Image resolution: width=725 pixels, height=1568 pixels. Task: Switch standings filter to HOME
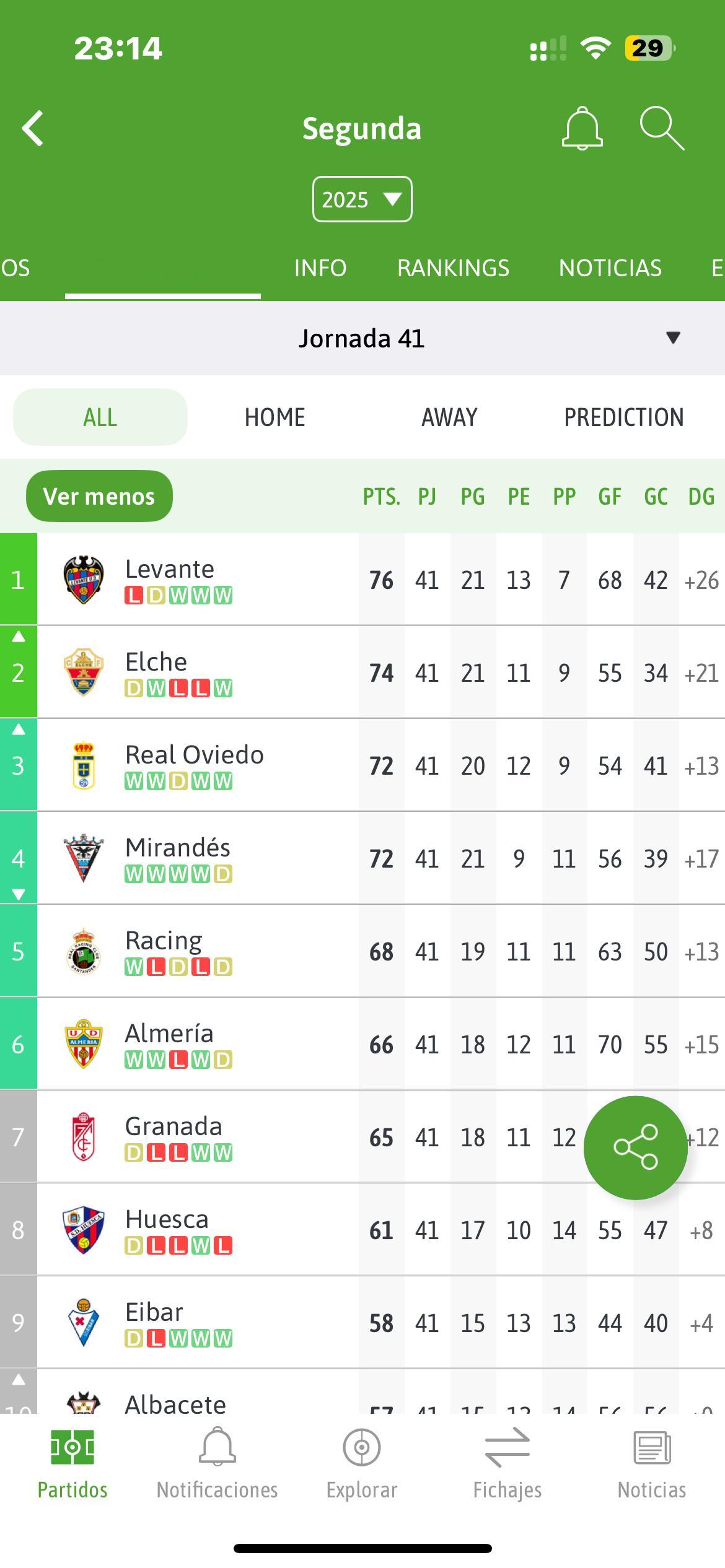pyautogui.click(x=275, y=417)
